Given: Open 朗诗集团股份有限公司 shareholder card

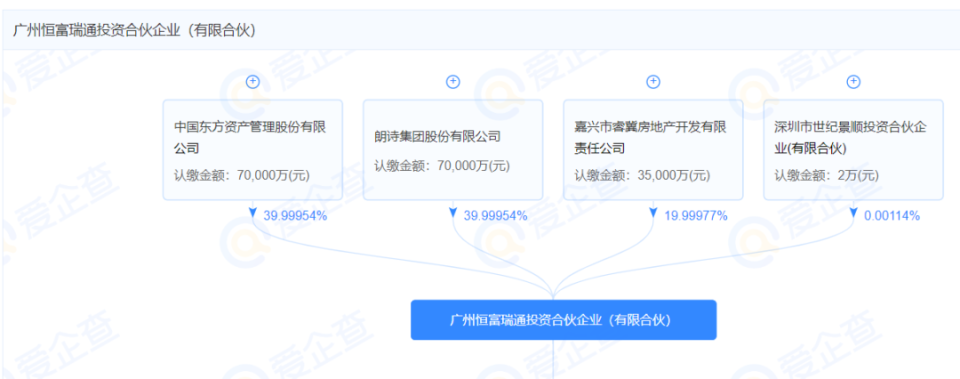Looking at the screenshot, I should coord(452,150).
